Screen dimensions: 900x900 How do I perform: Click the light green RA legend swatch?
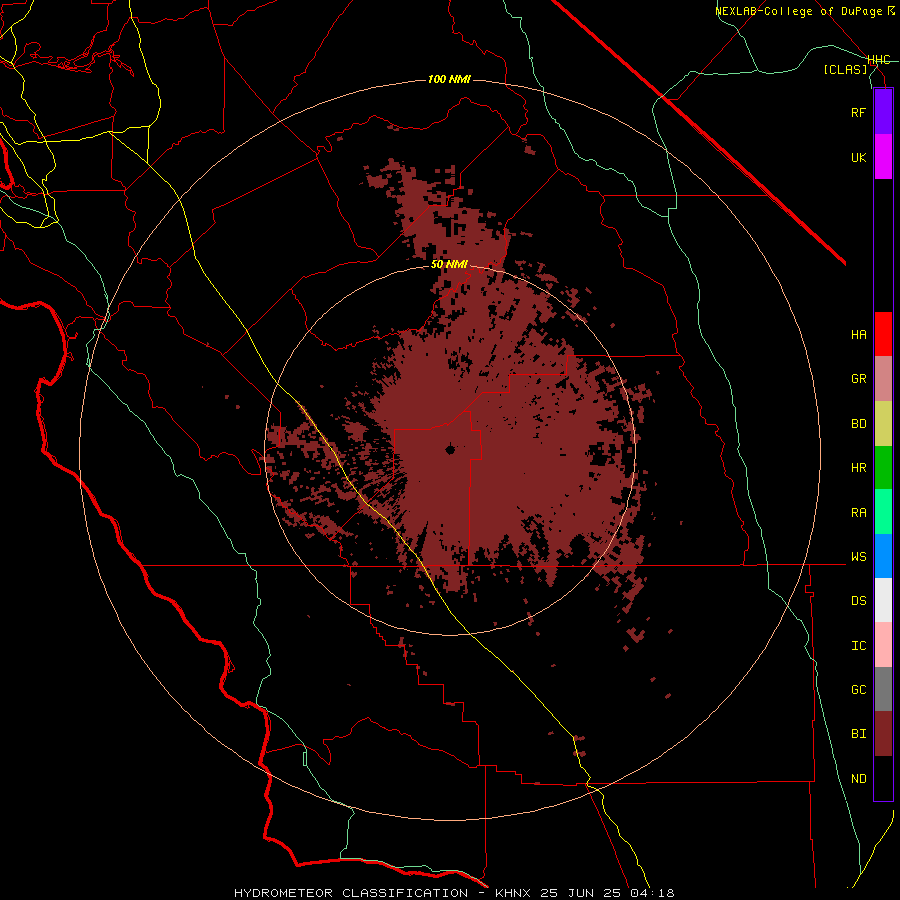[x=883, y=512]
